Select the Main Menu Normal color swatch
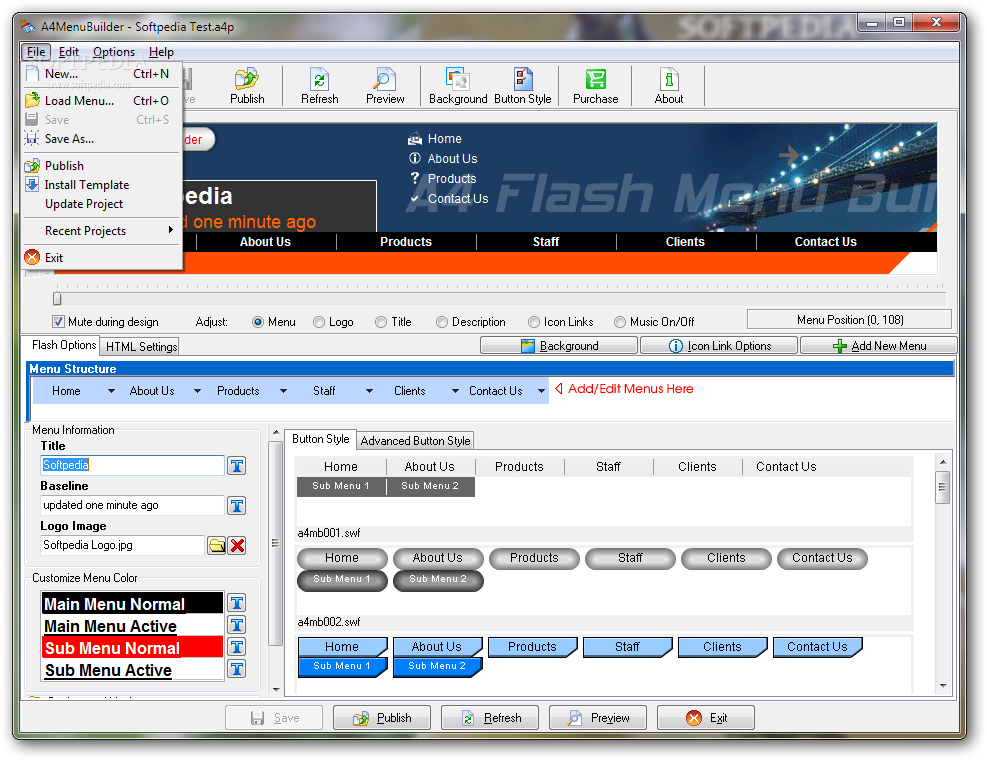 click(132, 603)
